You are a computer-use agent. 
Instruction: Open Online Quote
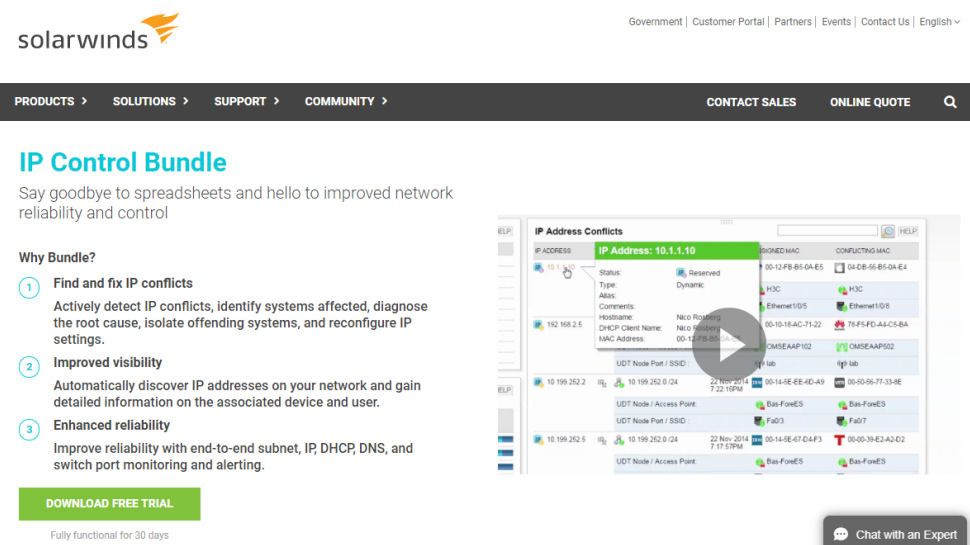click(x=870, y=102)
